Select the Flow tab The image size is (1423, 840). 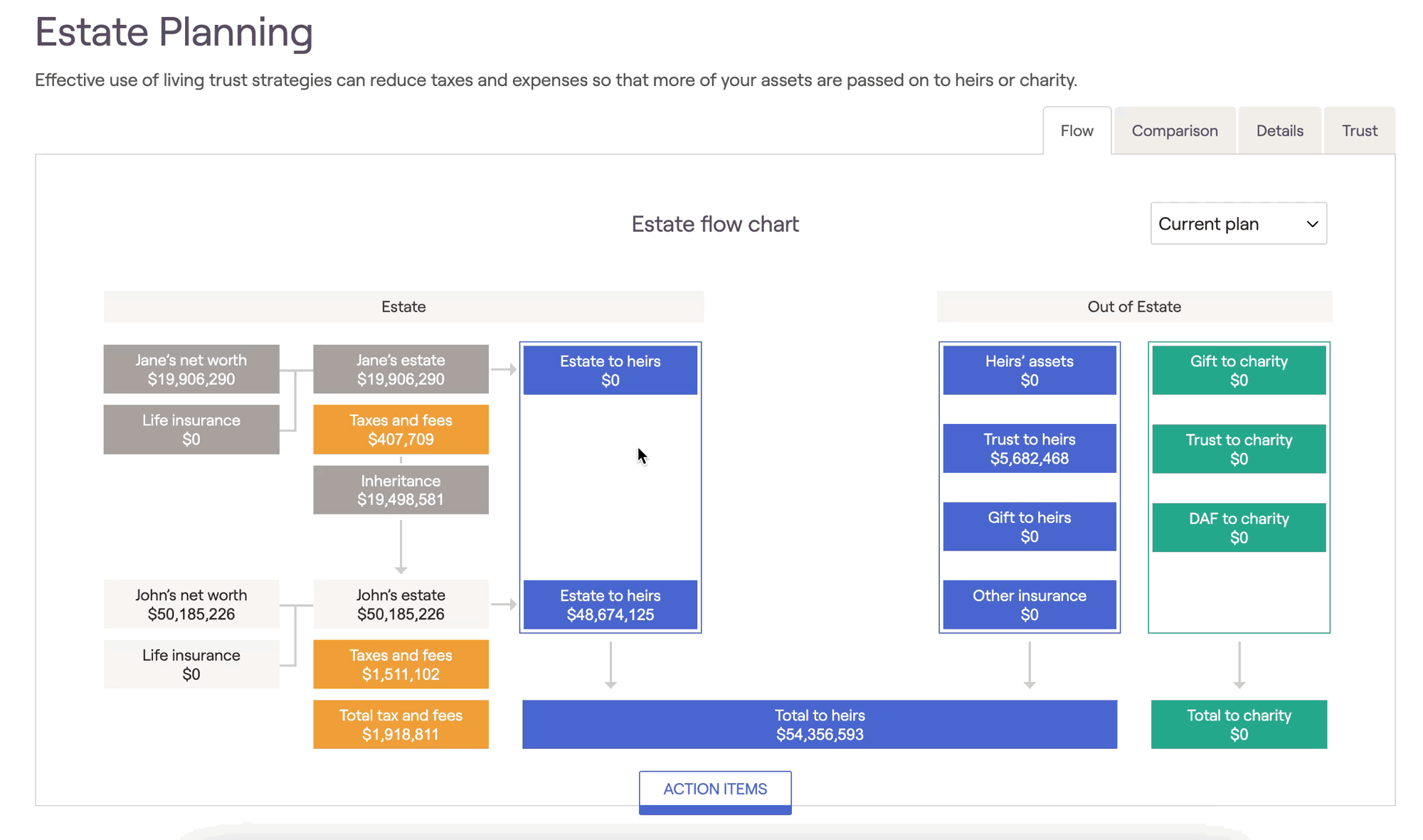pyautogui.click(x=1076, y=131)
